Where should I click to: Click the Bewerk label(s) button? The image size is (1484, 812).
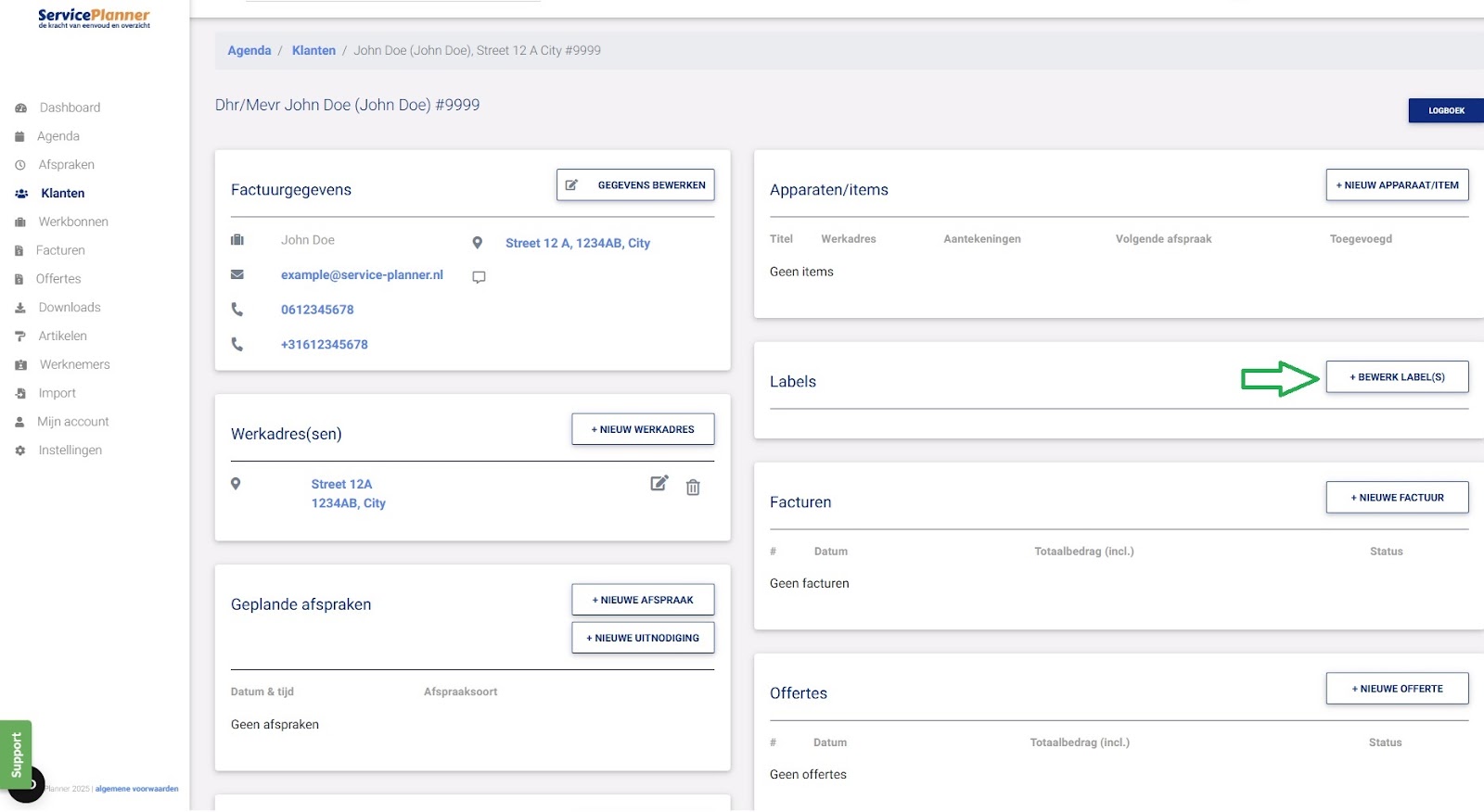[1397, 377]
